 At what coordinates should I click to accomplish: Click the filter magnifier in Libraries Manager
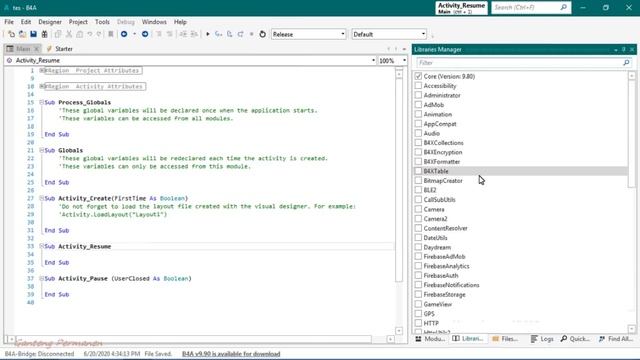tap(627, 62)
